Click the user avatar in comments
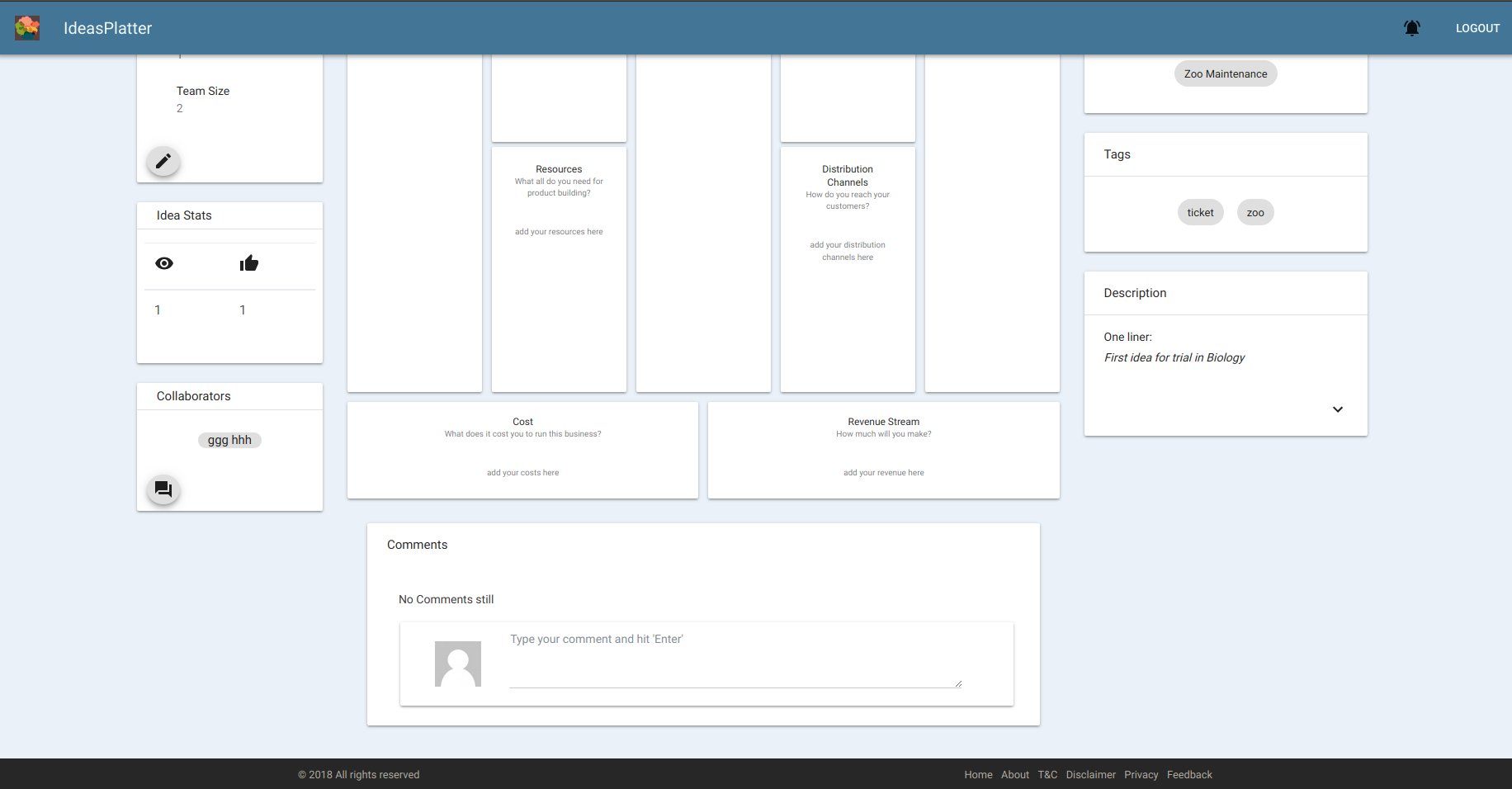Viewport: 1512px width, 789px height. [458, 664]
